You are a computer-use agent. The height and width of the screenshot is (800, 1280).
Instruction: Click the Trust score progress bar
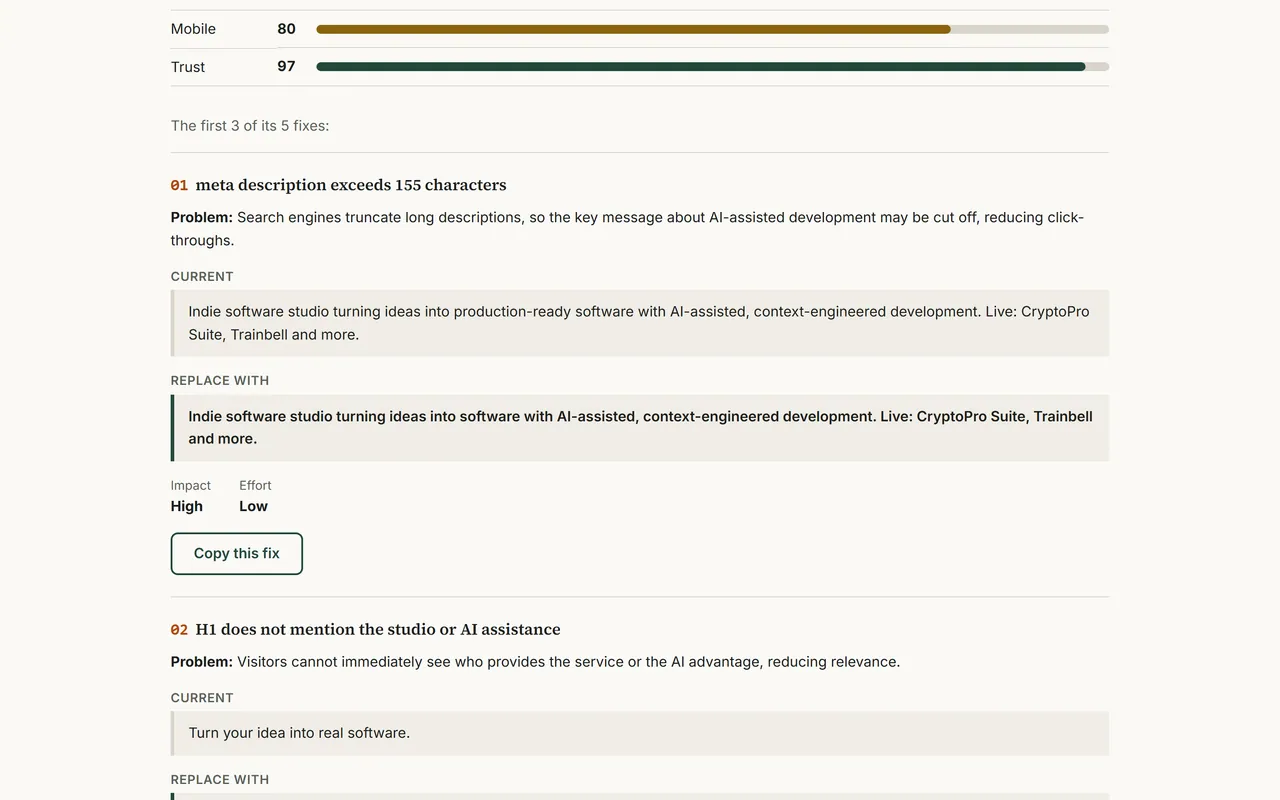tap(712, 67)
